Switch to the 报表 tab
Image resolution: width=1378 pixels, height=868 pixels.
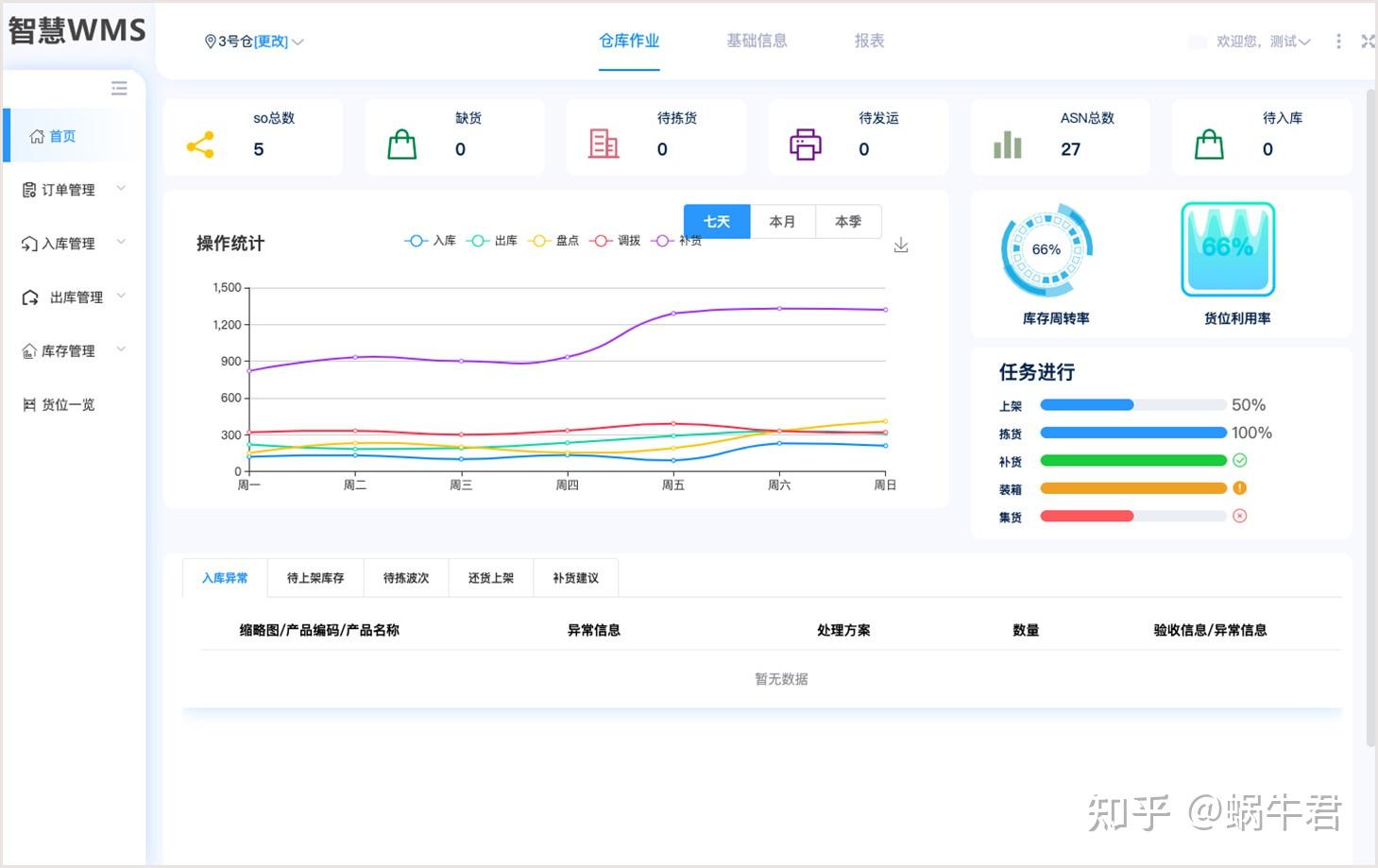[x=868, y=41]
